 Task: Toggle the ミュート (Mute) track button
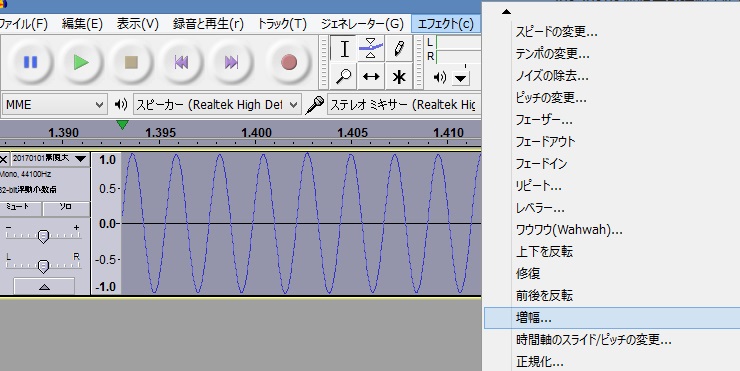(x=20, y=208)
